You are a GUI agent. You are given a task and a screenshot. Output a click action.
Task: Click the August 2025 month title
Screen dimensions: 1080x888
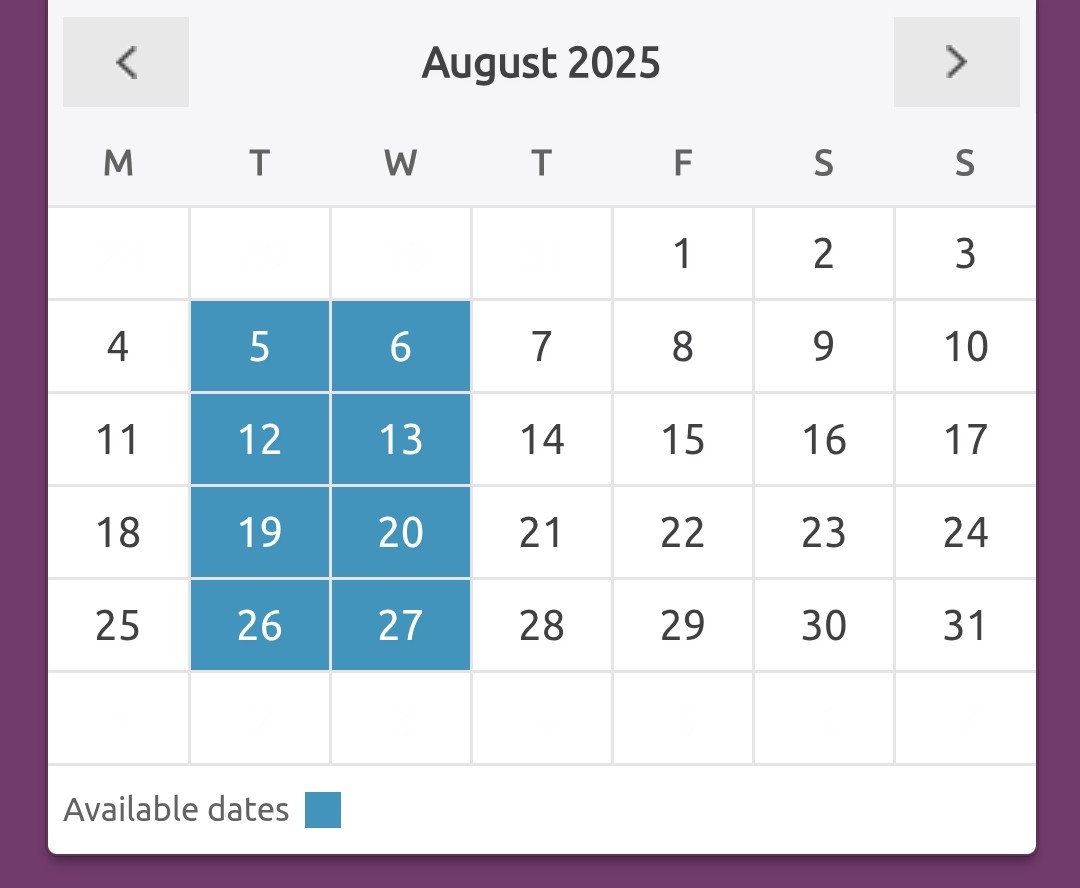click(x=541, y=63)
